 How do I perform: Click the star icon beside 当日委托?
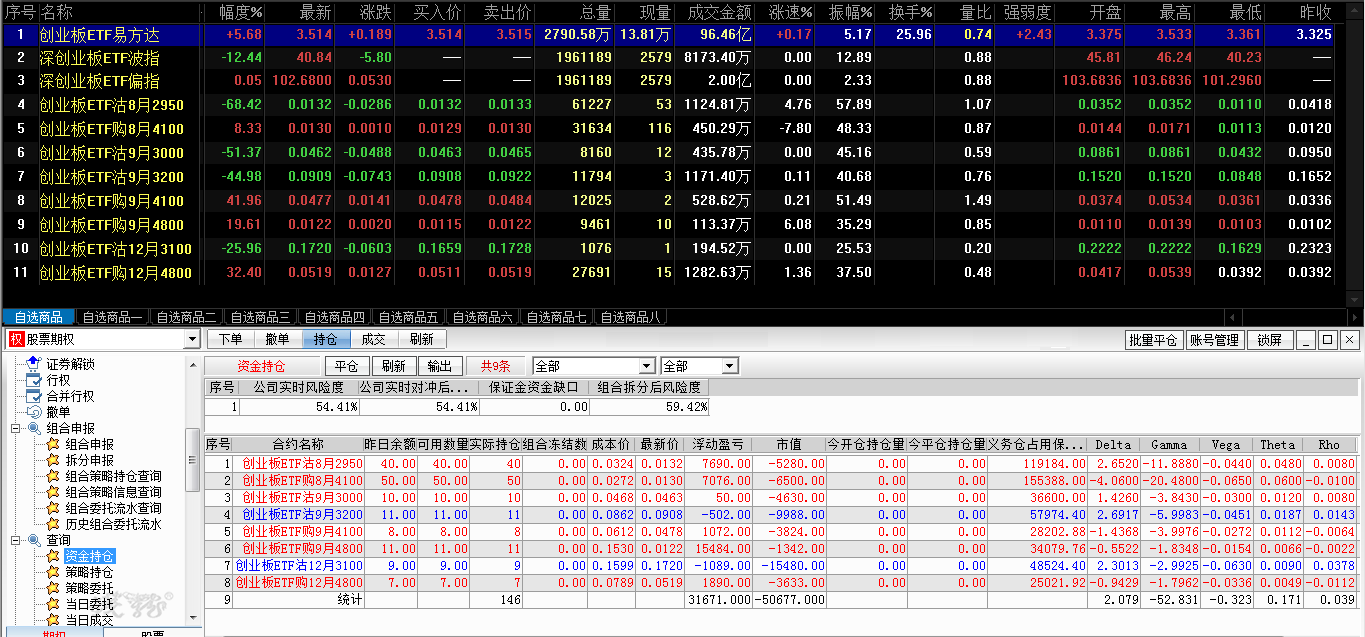coord(53,604)
